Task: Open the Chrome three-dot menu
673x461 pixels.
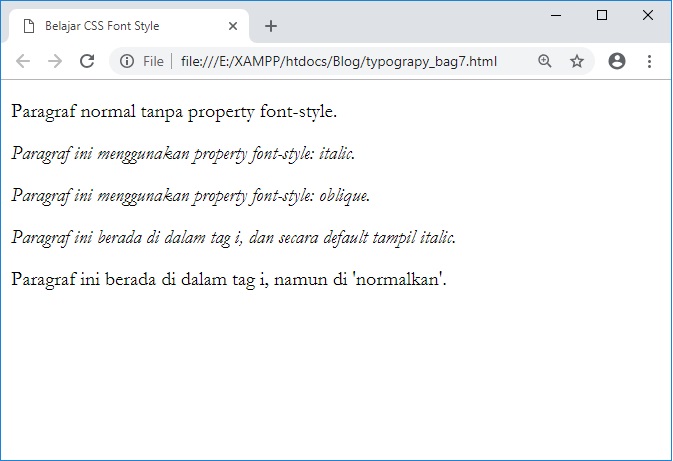Action: click(x=649, y=61)
